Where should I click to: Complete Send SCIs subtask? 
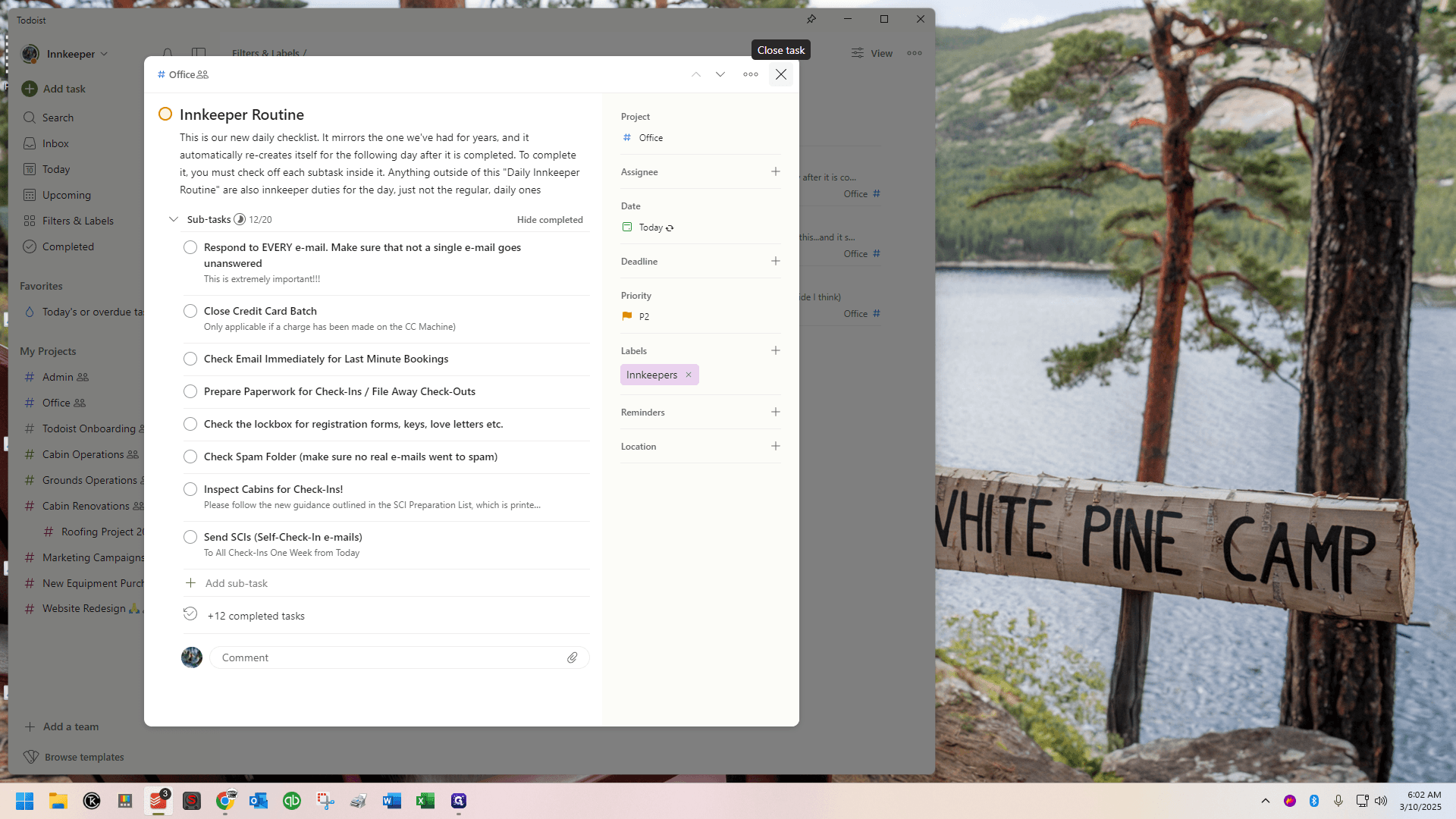190,537
